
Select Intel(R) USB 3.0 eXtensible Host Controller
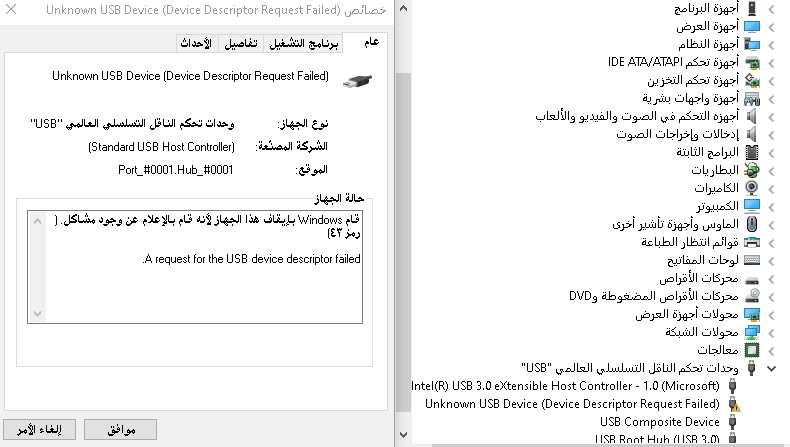565,386
